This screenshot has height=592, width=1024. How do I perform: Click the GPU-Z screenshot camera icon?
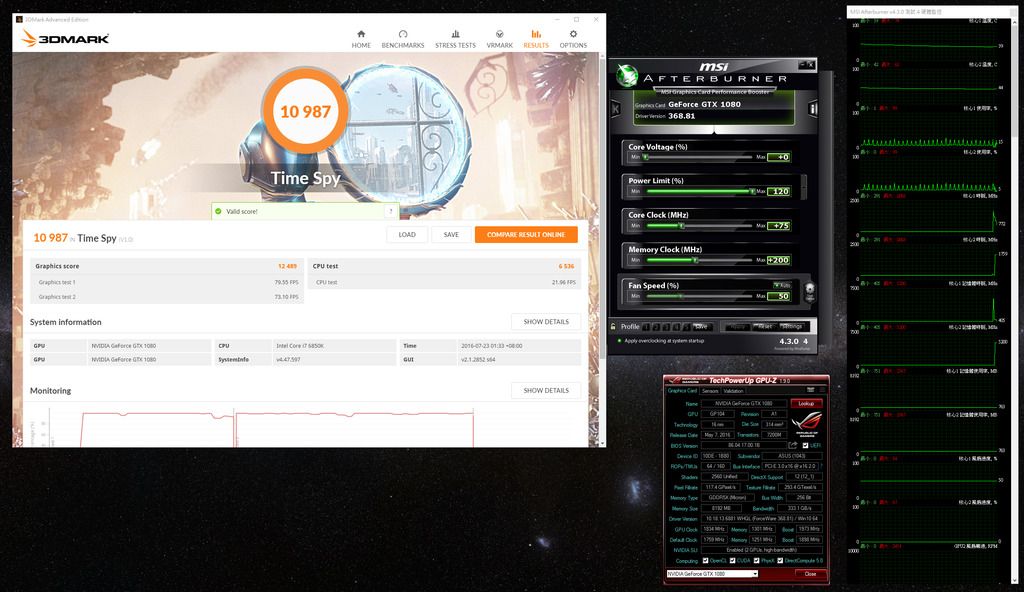point(812,390)
